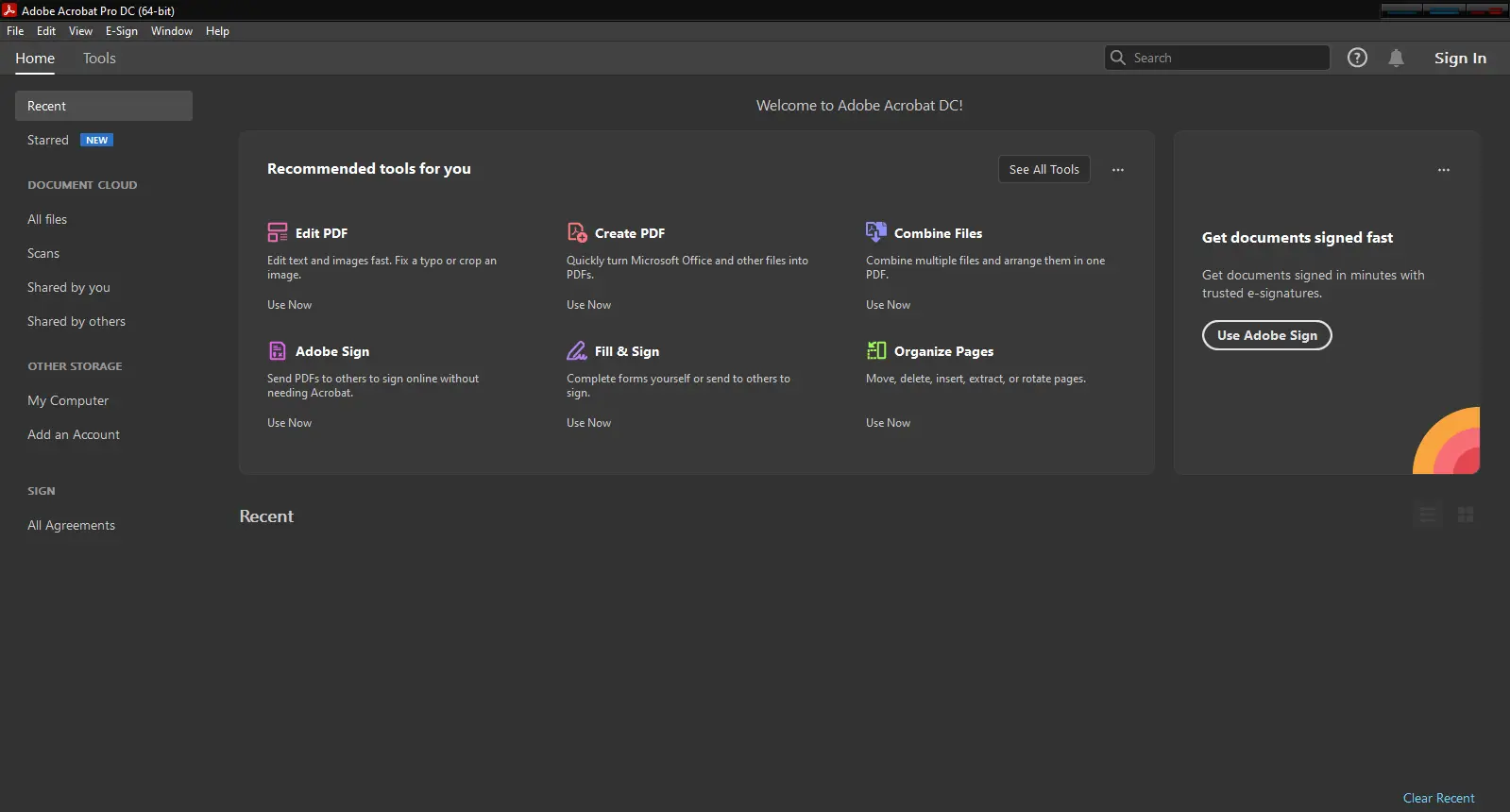Image resolution: width=1510 pixels, height=812 pixels.
Task: Click the NEW badge beside Starred
Action: 96,140
